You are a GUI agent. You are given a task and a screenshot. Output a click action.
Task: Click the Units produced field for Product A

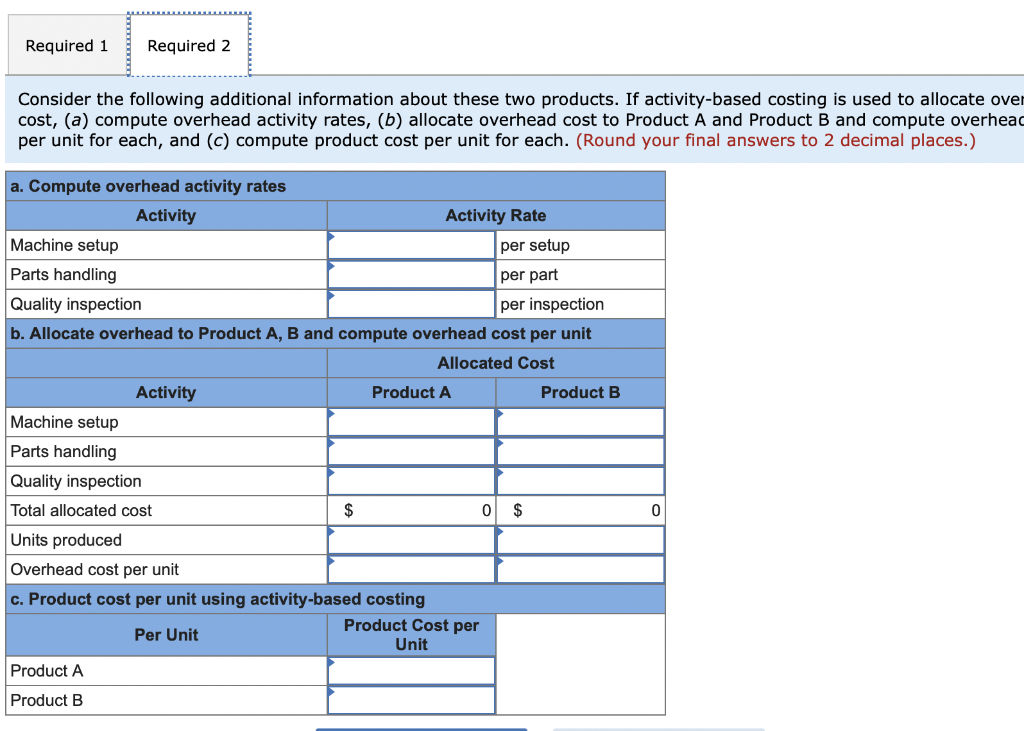pos(410,539)
